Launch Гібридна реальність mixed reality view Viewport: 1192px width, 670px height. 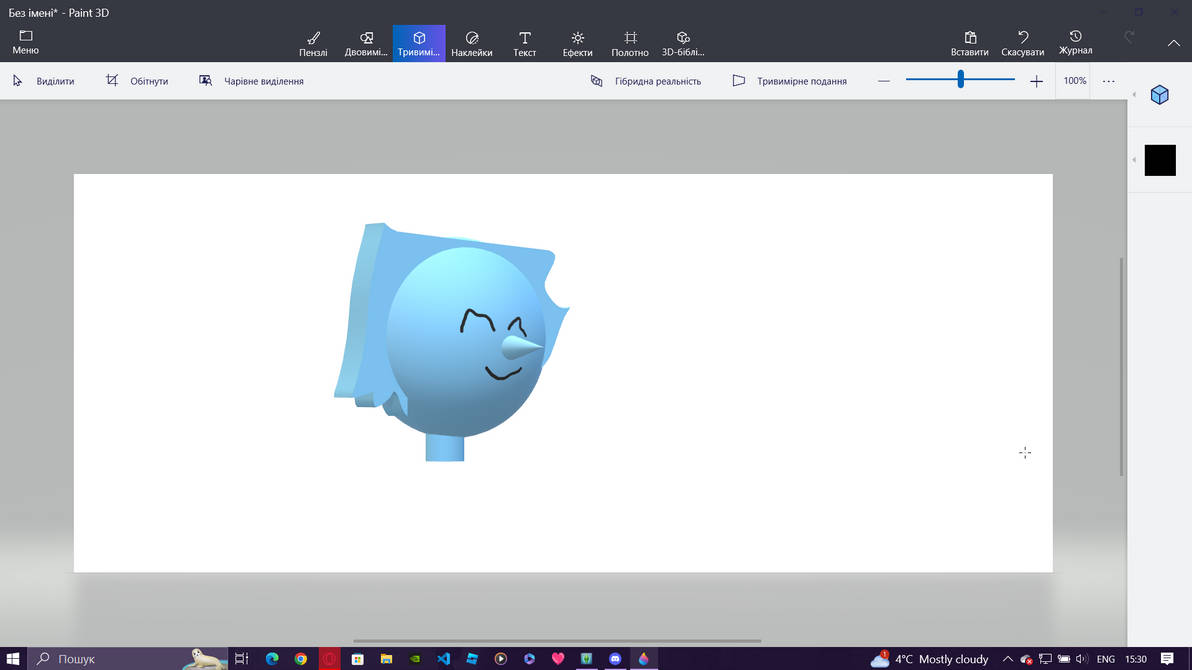tap(646, 81)
